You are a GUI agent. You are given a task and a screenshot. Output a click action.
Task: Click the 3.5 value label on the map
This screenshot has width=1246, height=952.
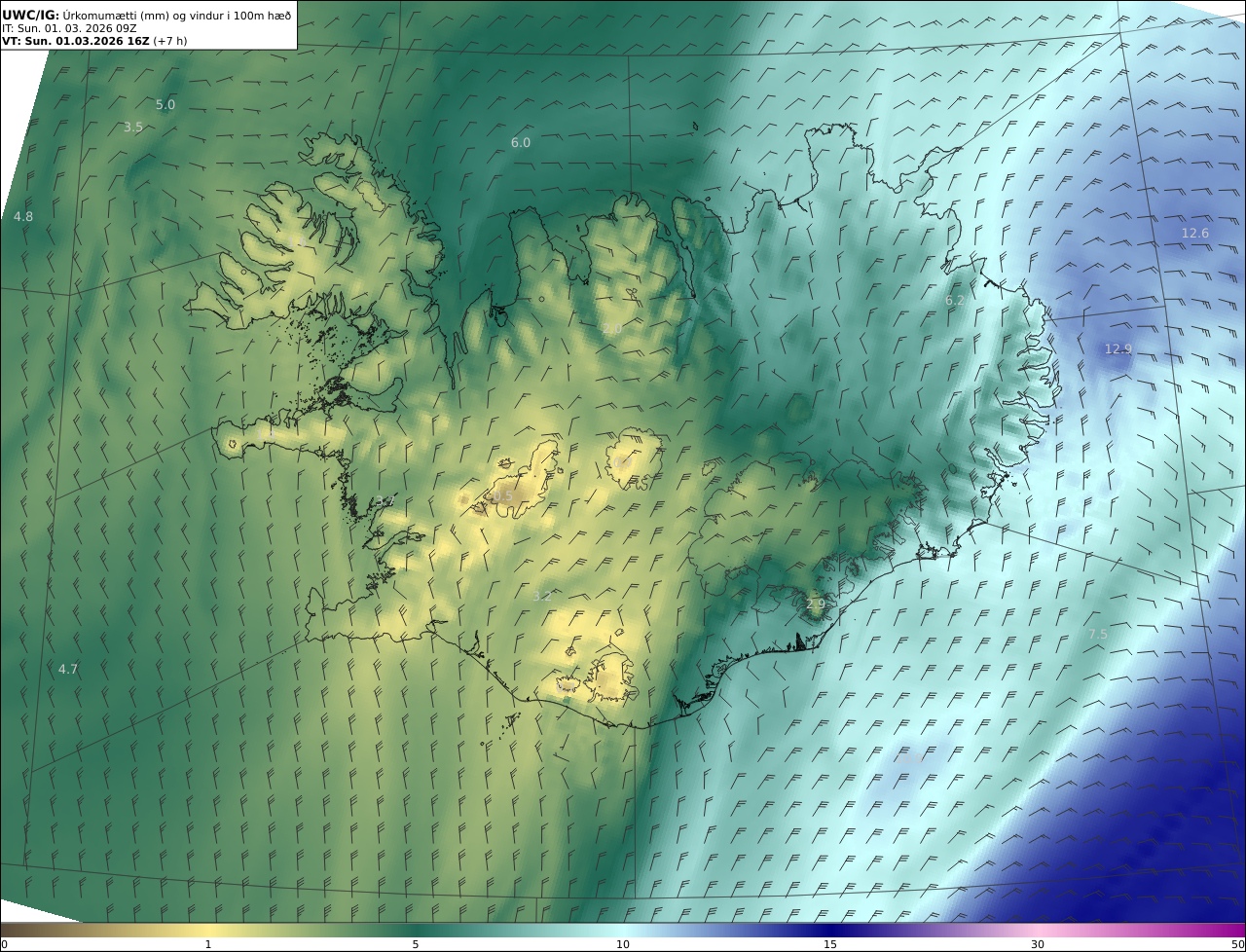[133, 127]
